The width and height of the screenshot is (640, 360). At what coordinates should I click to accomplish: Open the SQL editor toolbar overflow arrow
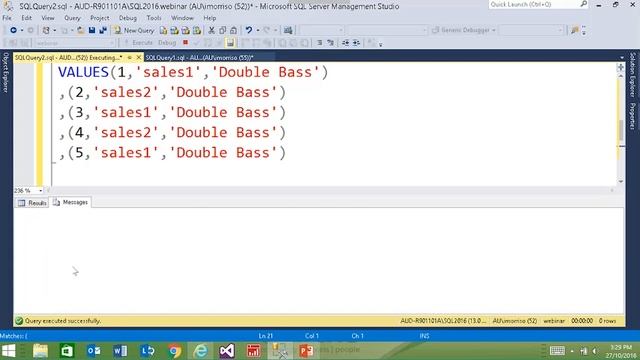[x=380, y=44]
